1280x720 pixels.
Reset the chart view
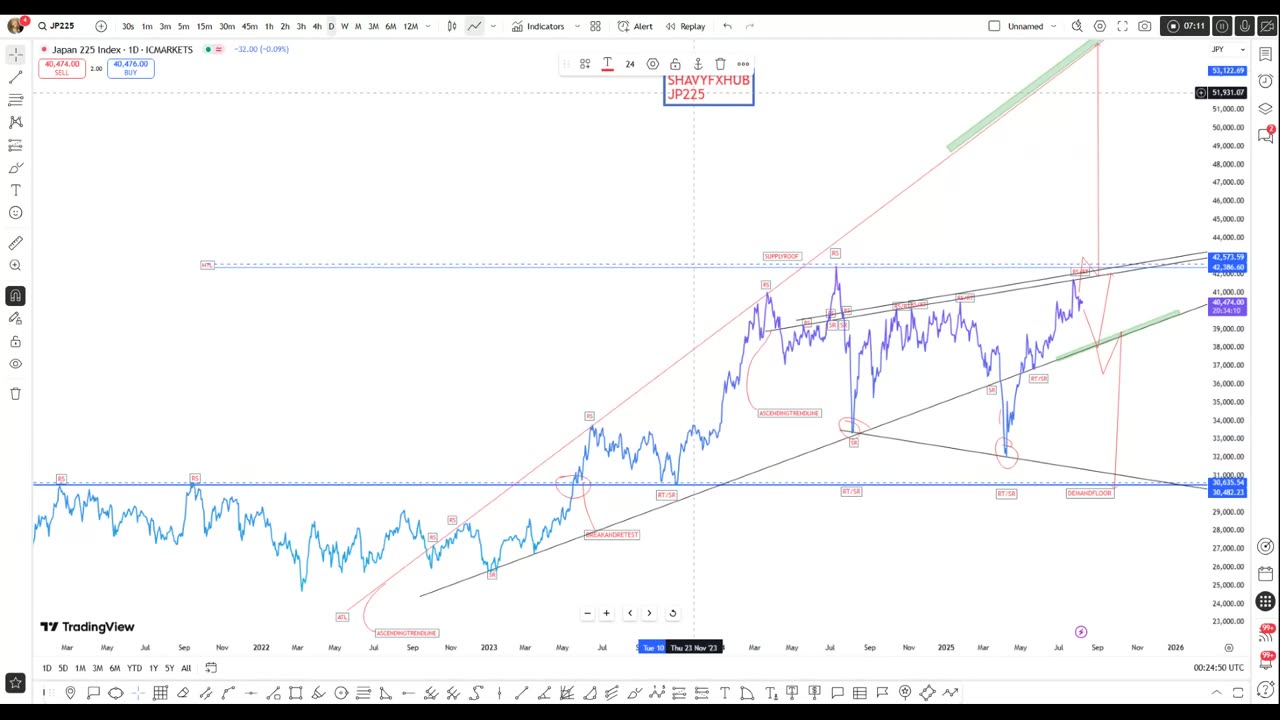tap(672, 613)
